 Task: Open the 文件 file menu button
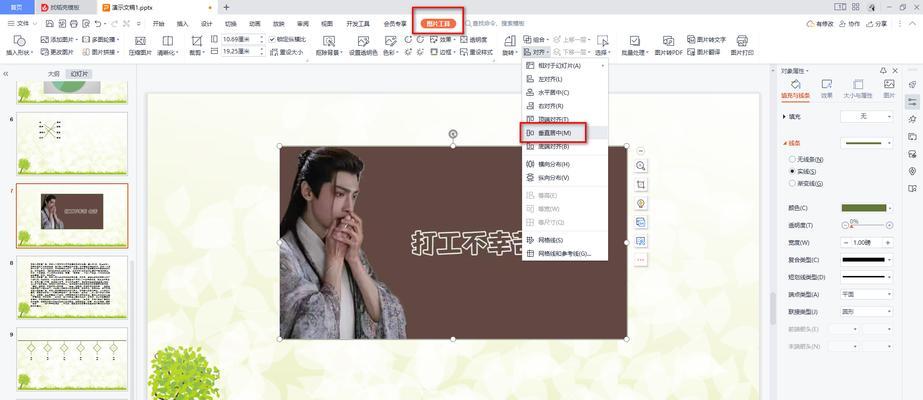pos(22,24)
